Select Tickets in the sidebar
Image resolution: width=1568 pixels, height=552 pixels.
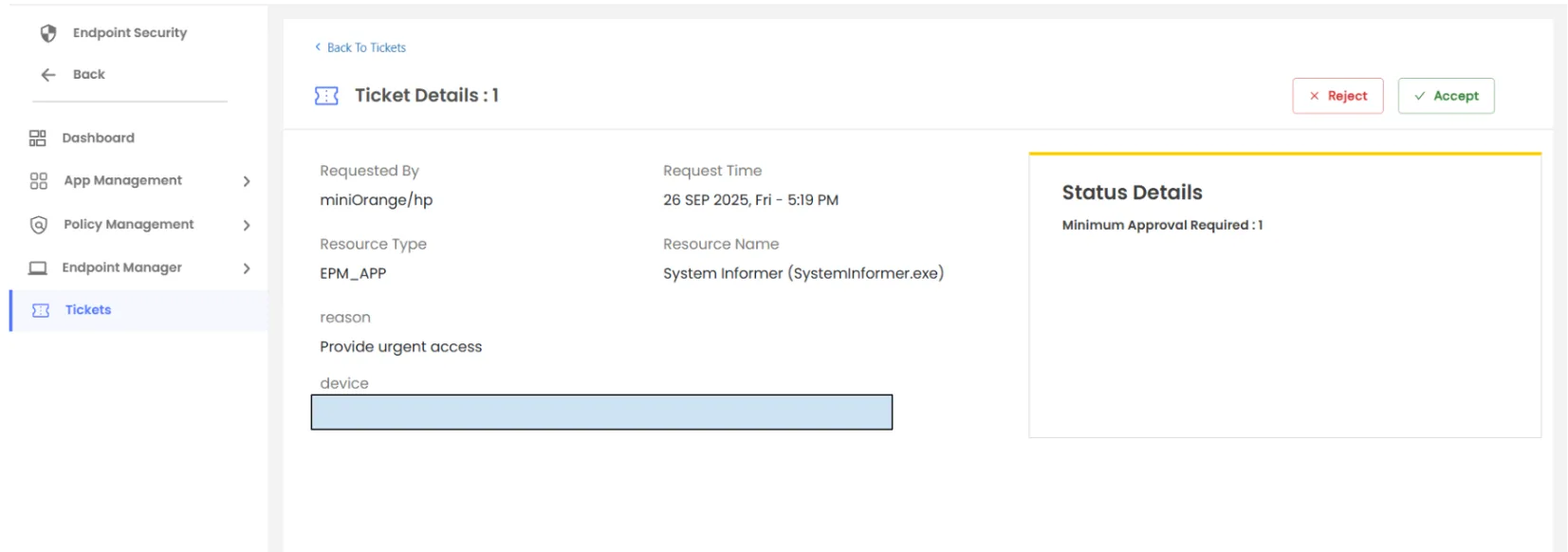88,310
